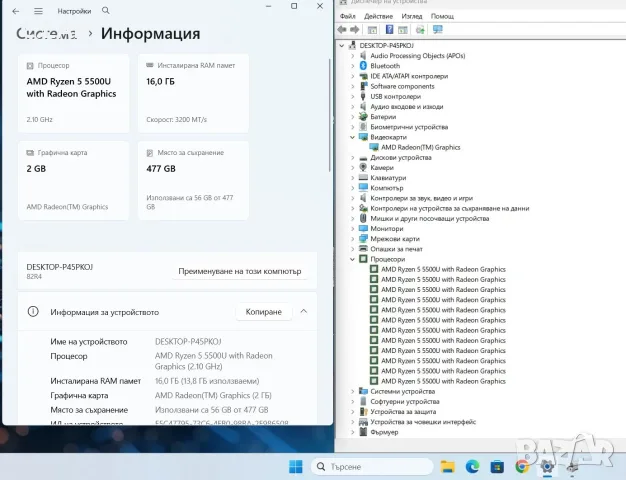
Task: Open Settings gear icon on the taskbar
Action: tap(547, 466)
